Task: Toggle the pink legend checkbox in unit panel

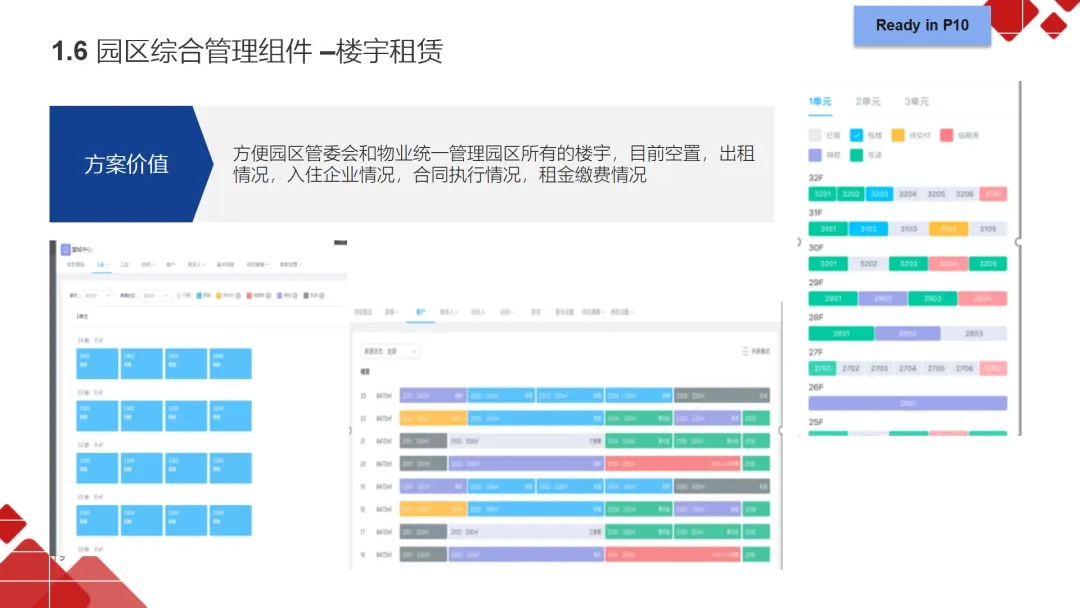Action: click(x=946, y=135)
